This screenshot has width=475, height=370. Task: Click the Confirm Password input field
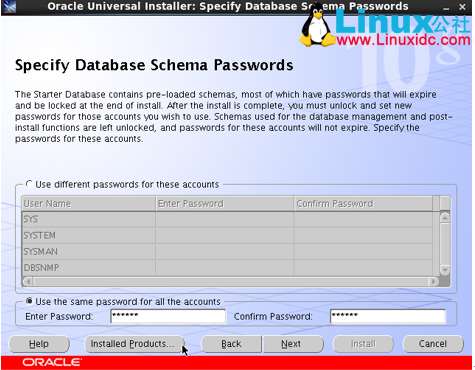click(x=388, y=316)
